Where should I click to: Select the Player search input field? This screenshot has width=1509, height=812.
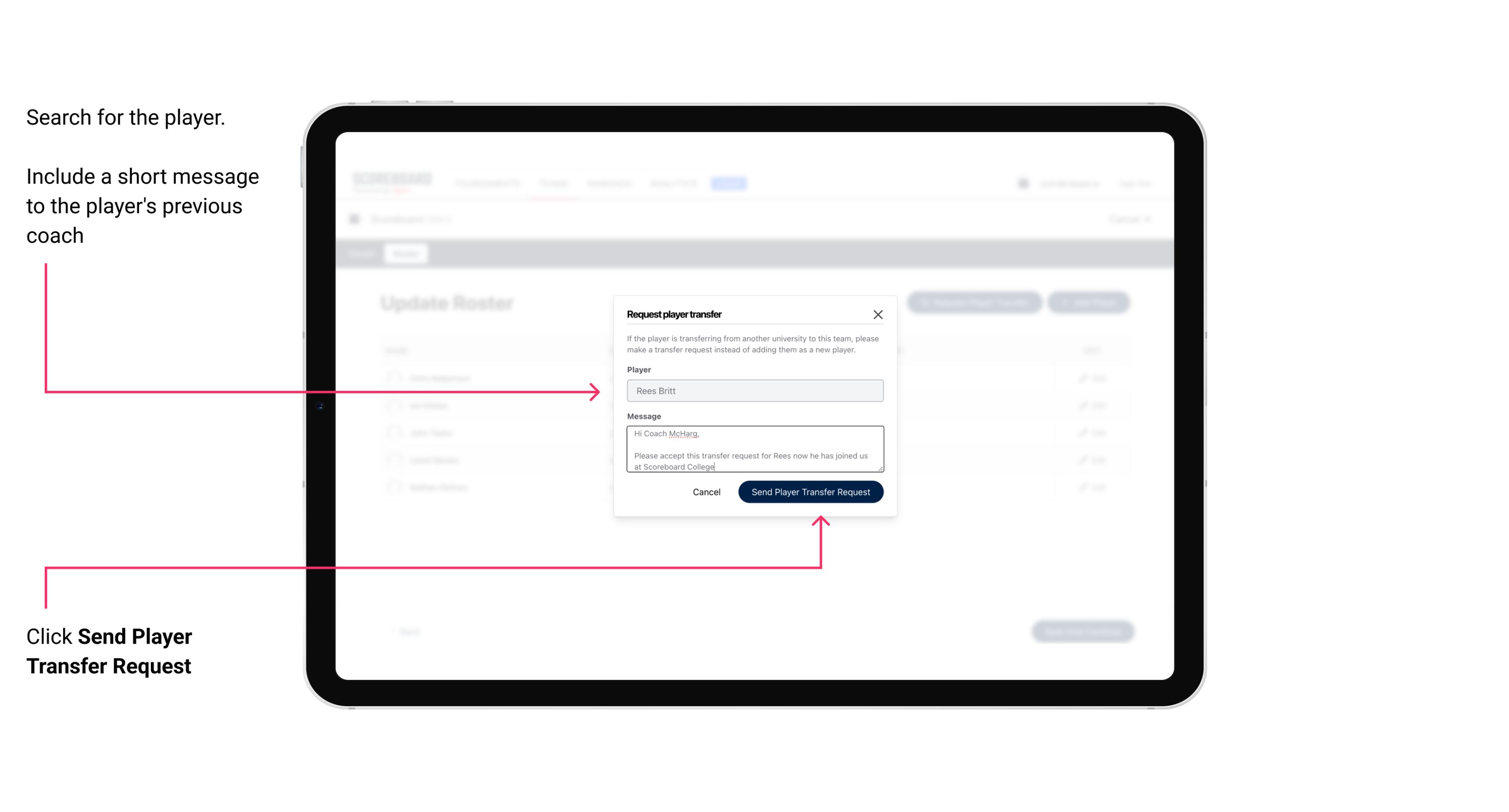754,391
